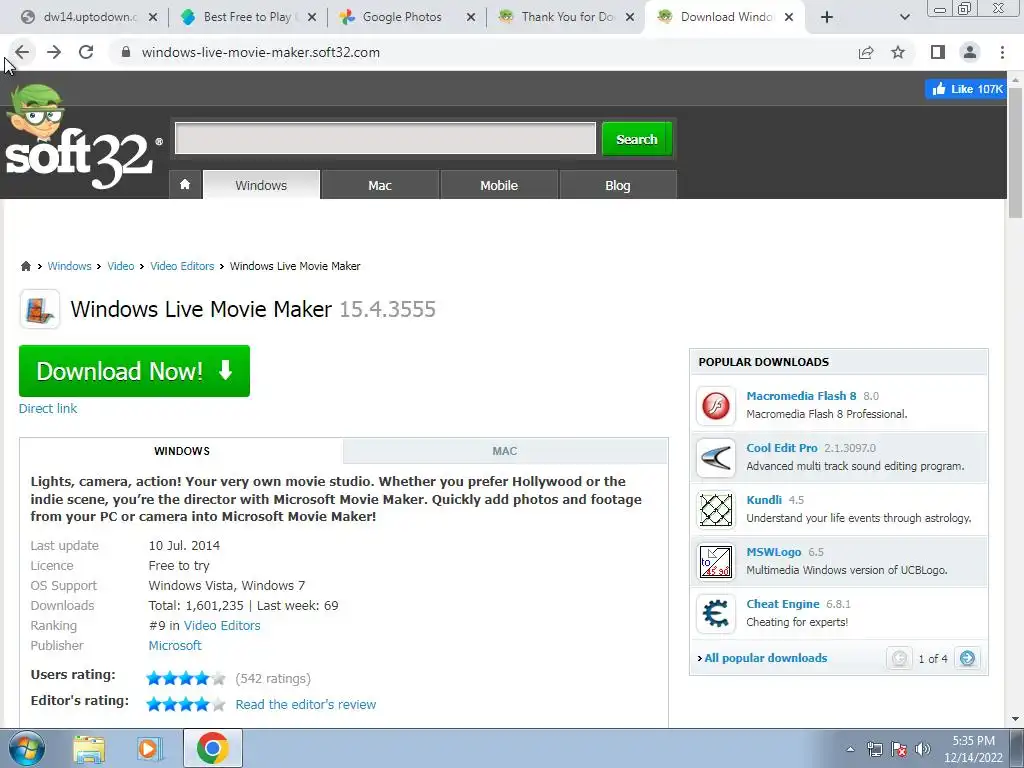Go to next popular downloads page
1024x768 pixels.
tap(967, 658)
